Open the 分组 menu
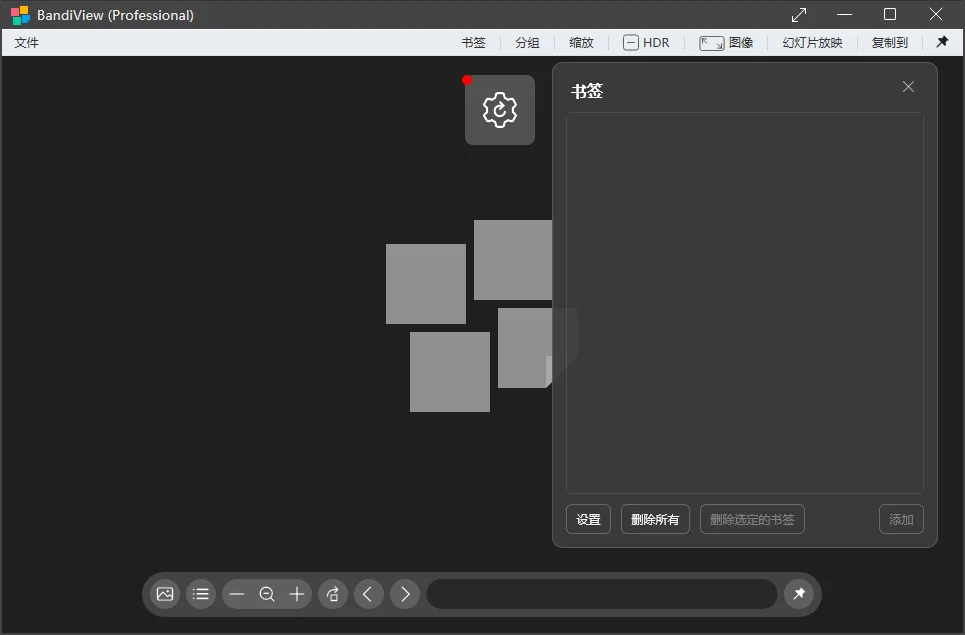The height and width of the screenshot is (635, 965). tap(527, 42)
